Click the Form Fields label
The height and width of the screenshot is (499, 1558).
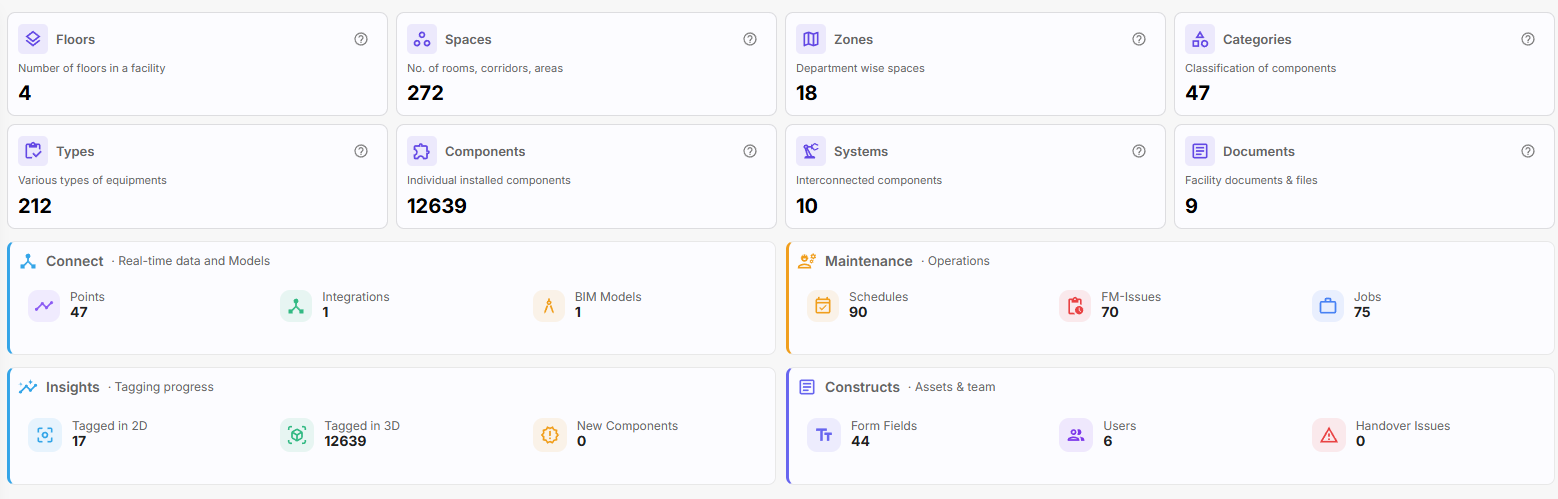[x=884, y=426]
